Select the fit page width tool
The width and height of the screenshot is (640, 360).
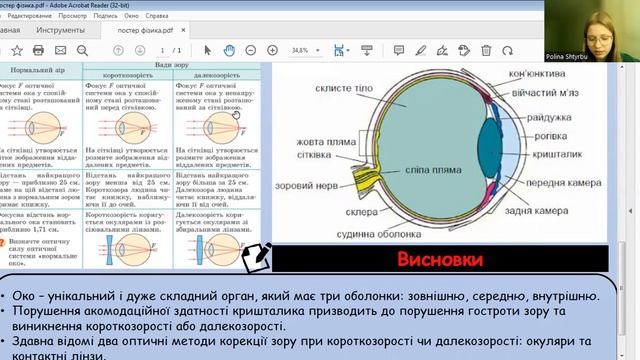point(338,51)
